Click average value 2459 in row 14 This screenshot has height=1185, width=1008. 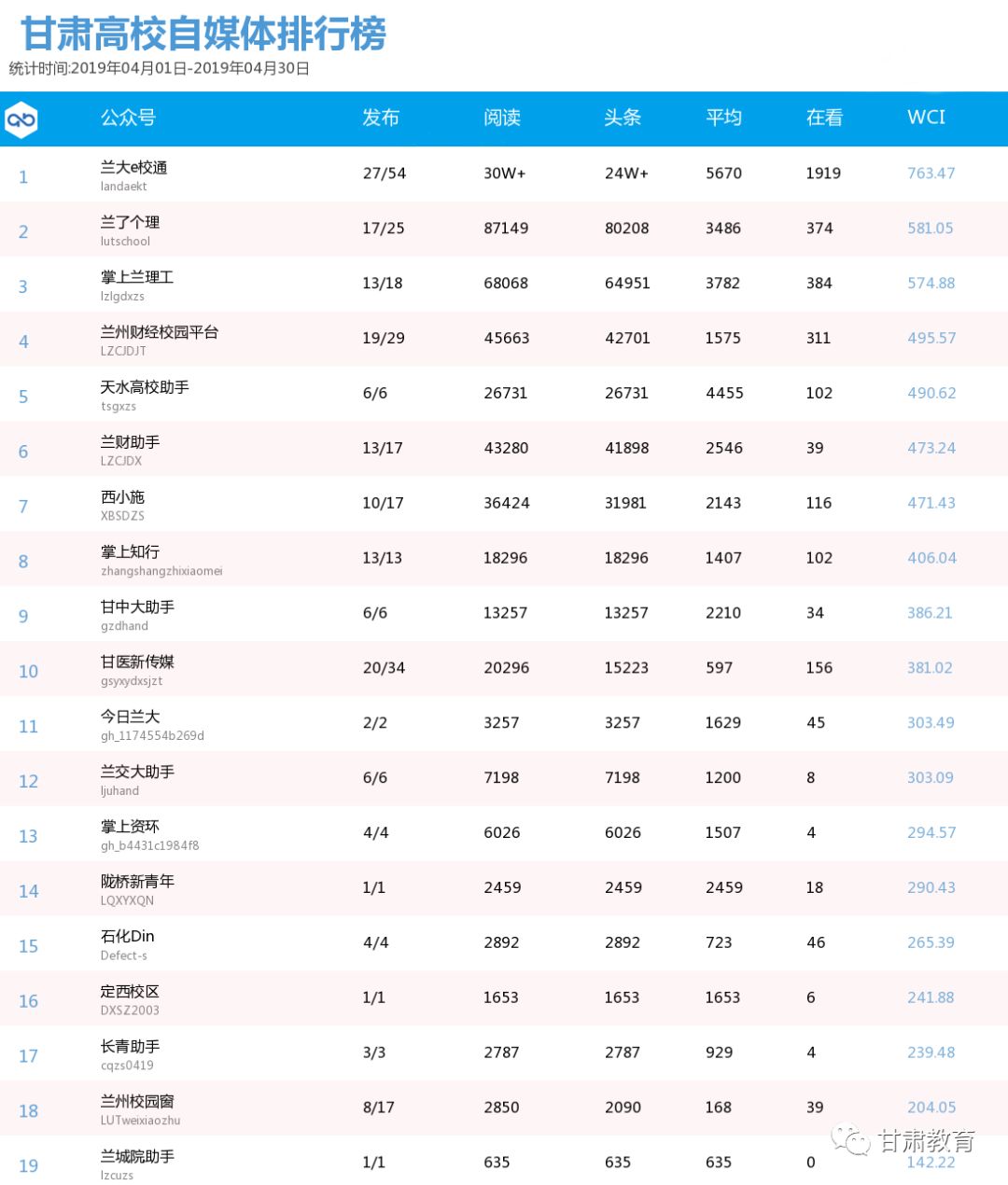click(723, 888)
